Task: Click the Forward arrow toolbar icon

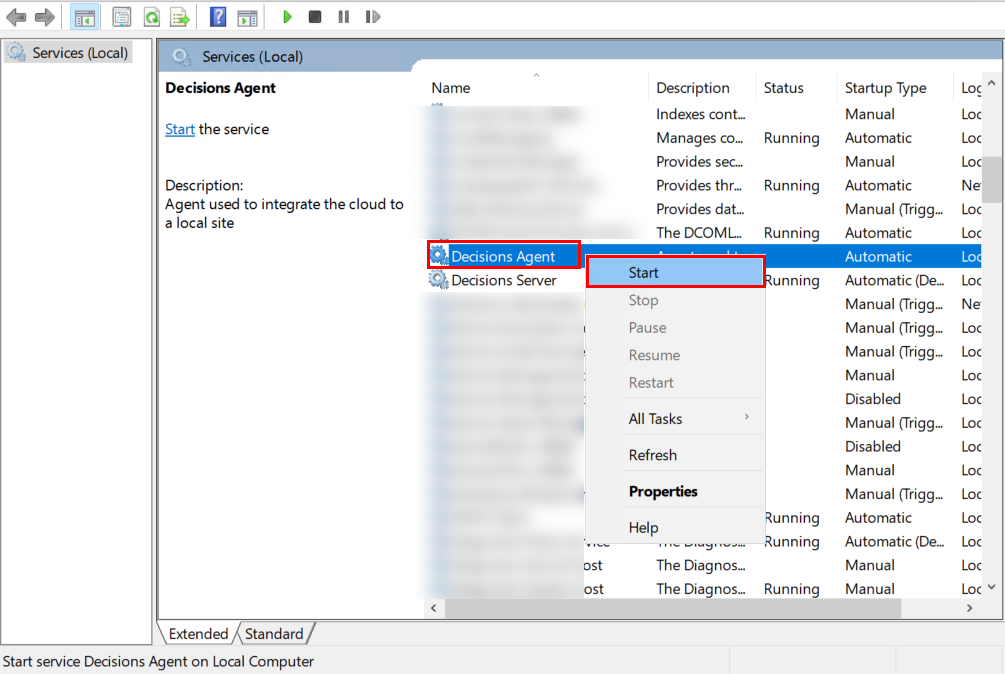Action: [44, 17]
